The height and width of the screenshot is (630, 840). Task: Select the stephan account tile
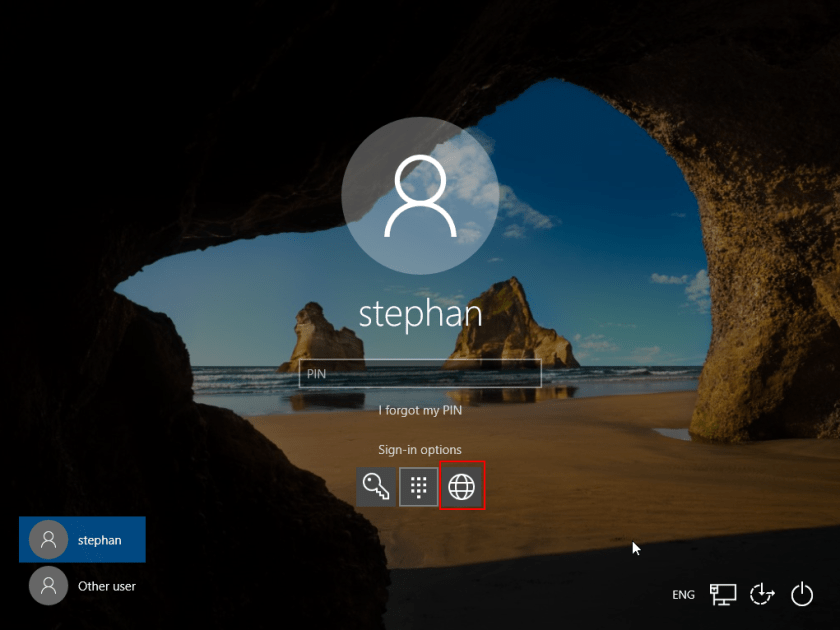pyautogui.click(x=82, y=539)
